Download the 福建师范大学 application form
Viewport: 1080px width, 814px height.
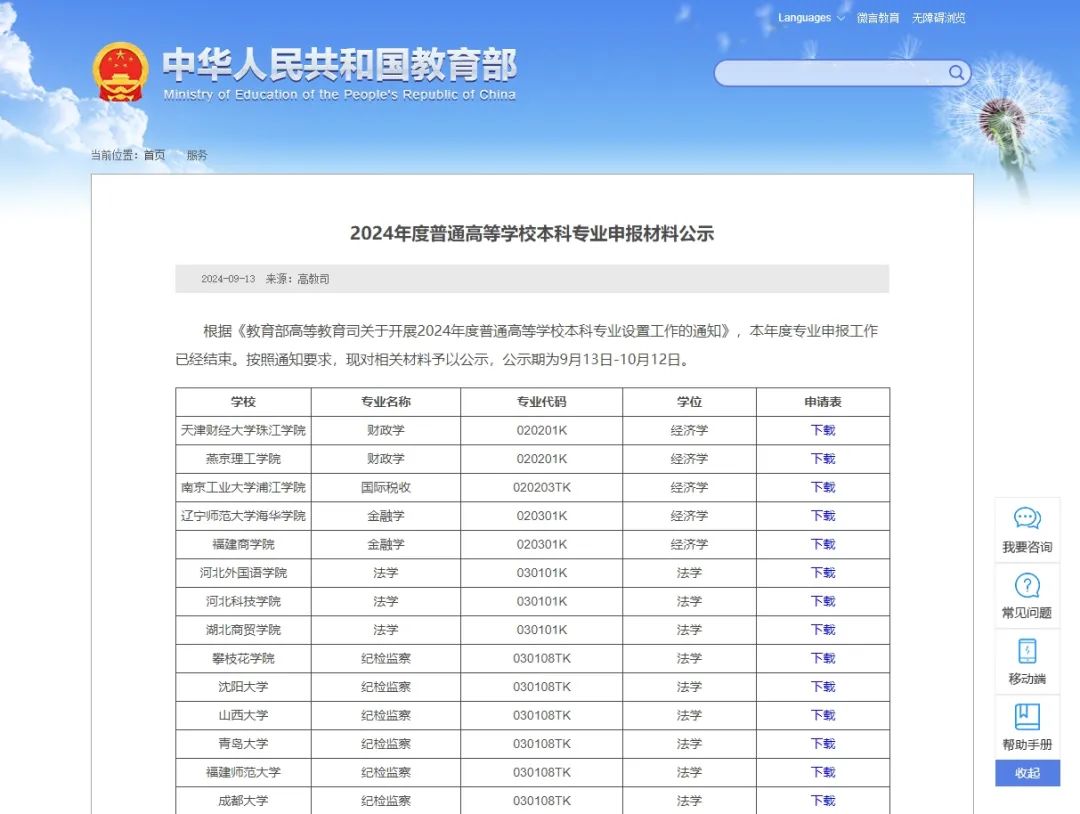coord(822,773)
